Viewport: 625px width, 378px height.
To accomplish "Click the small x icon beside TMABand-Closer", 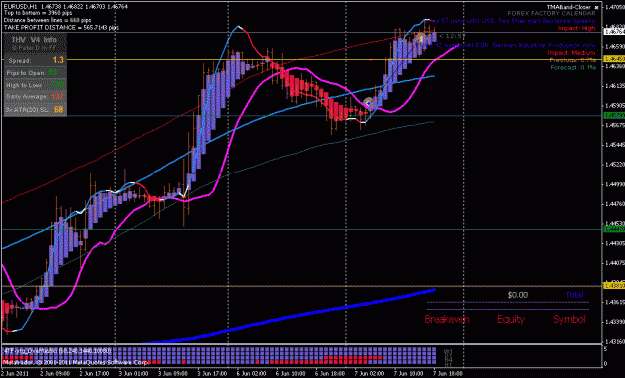I will [x=596, y=7].
